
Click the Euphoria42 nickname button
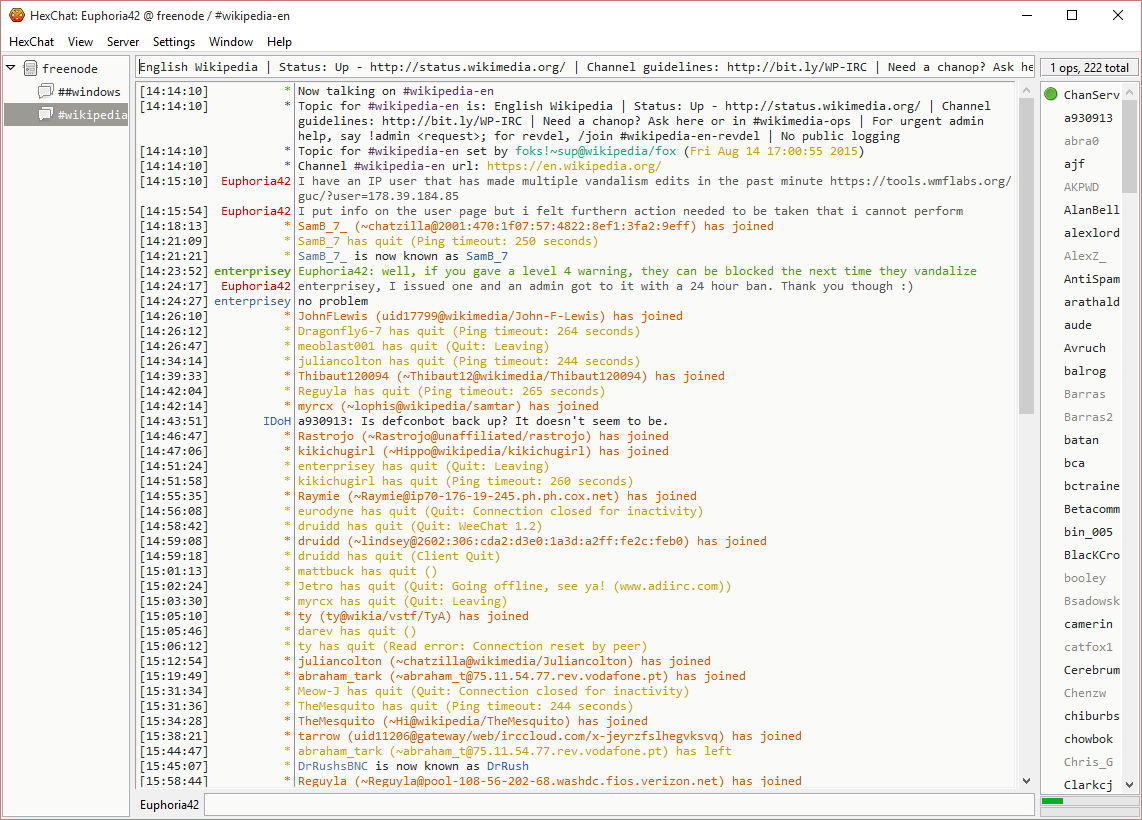point(169,805)
